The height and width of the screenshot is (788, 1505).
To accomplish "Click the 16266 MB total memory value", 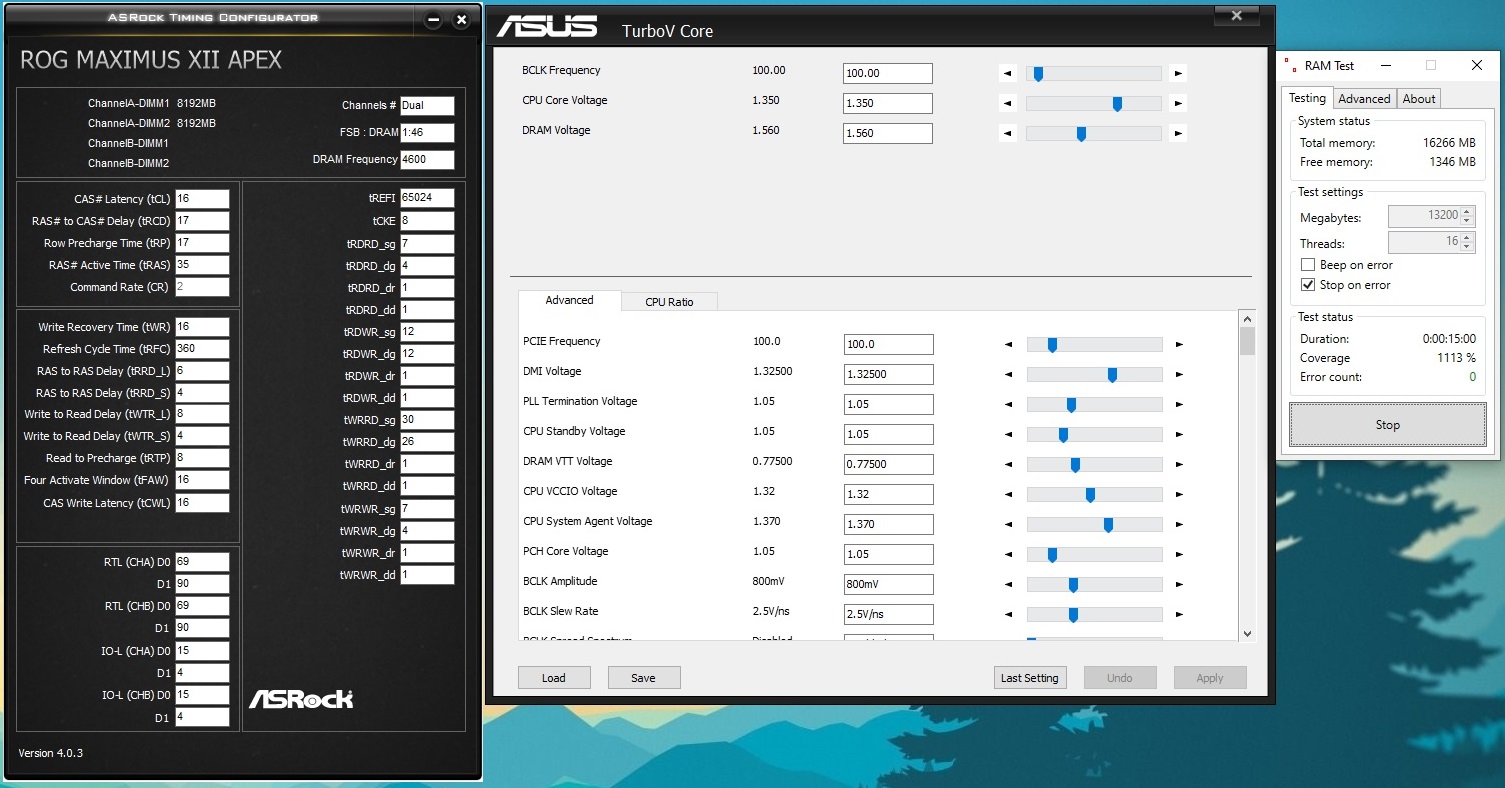I will pyautogui.click(x=1449, y=143).
